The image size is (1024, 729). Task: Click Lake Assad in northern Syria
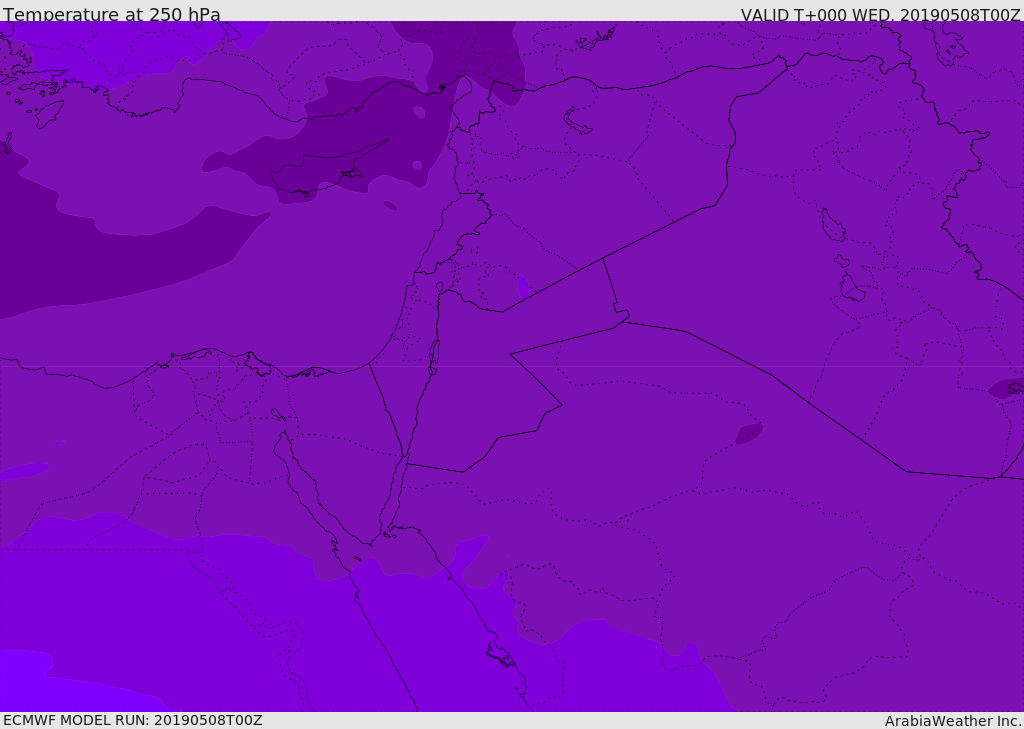click(x=578, y=121)
